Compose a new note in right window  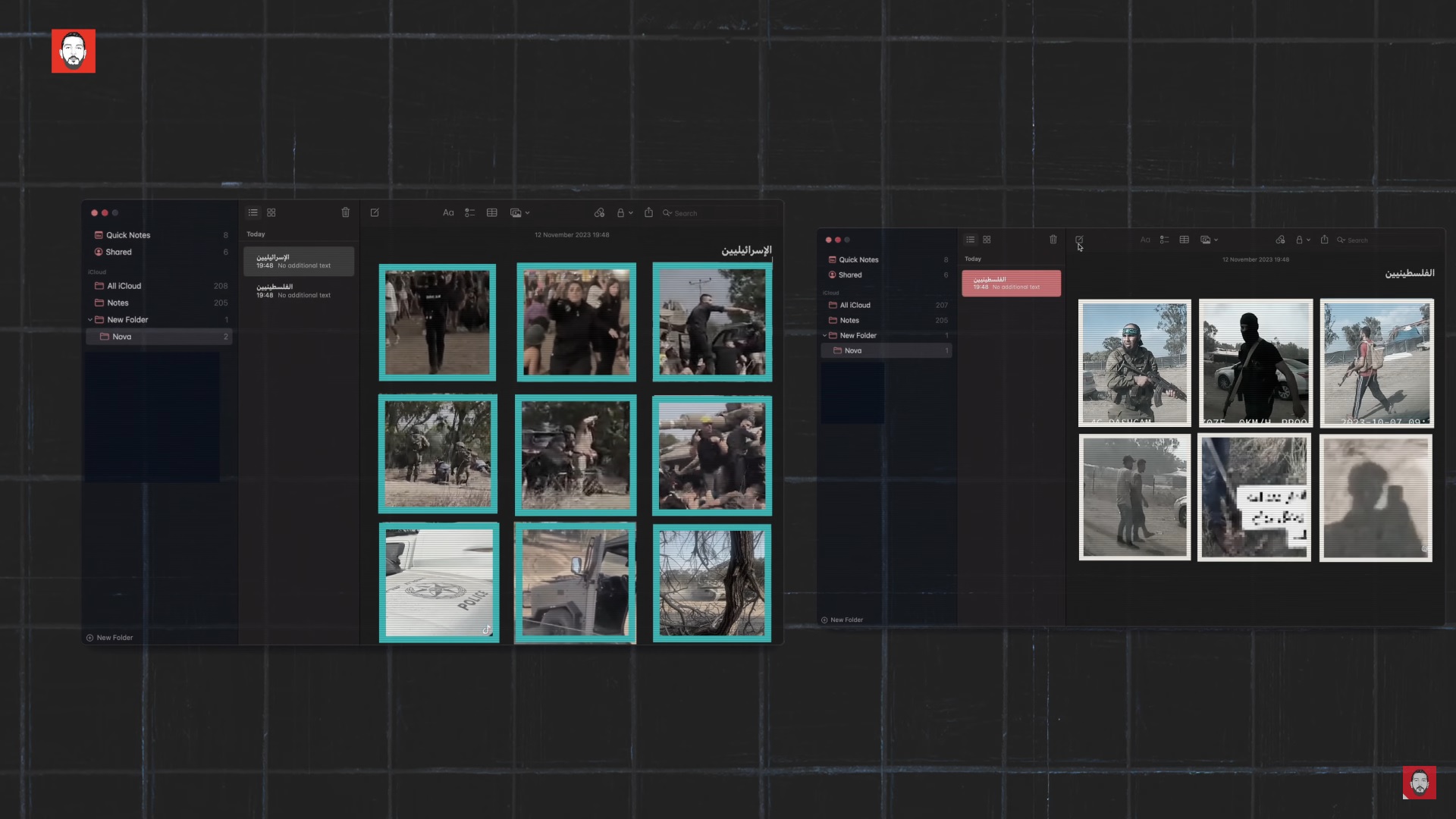click(x=1079, y=240)
